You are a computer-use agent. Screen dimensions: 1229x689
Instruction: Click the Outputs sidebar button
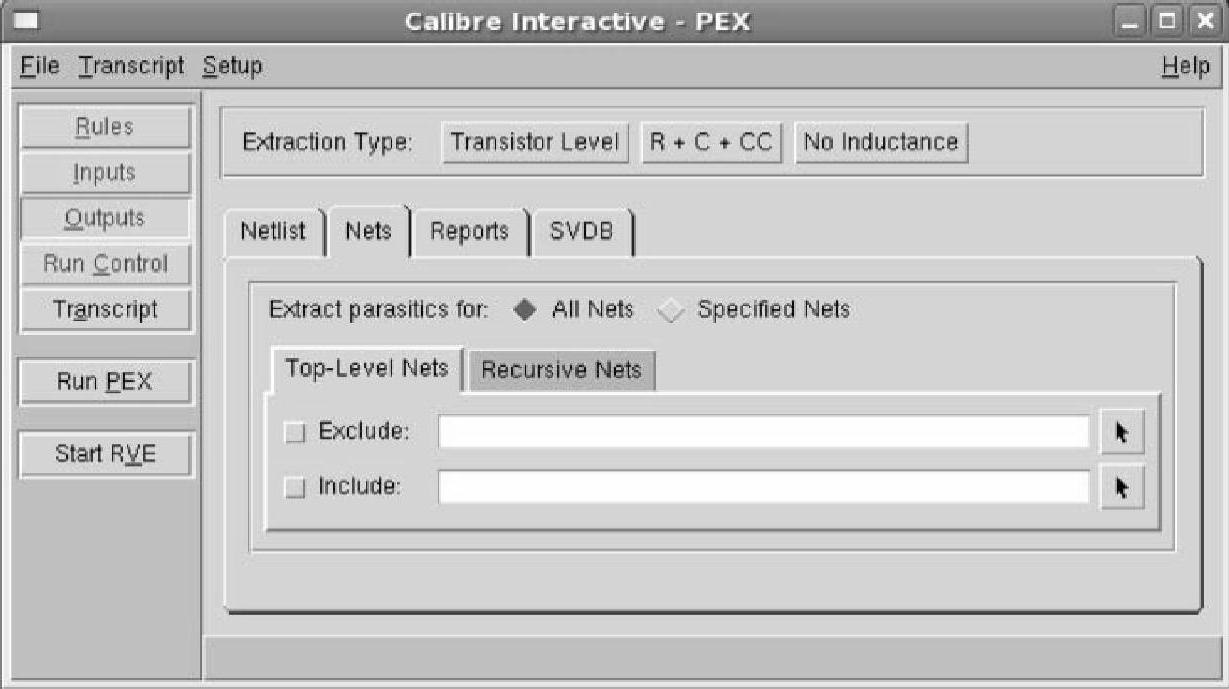tap(105, 219)
